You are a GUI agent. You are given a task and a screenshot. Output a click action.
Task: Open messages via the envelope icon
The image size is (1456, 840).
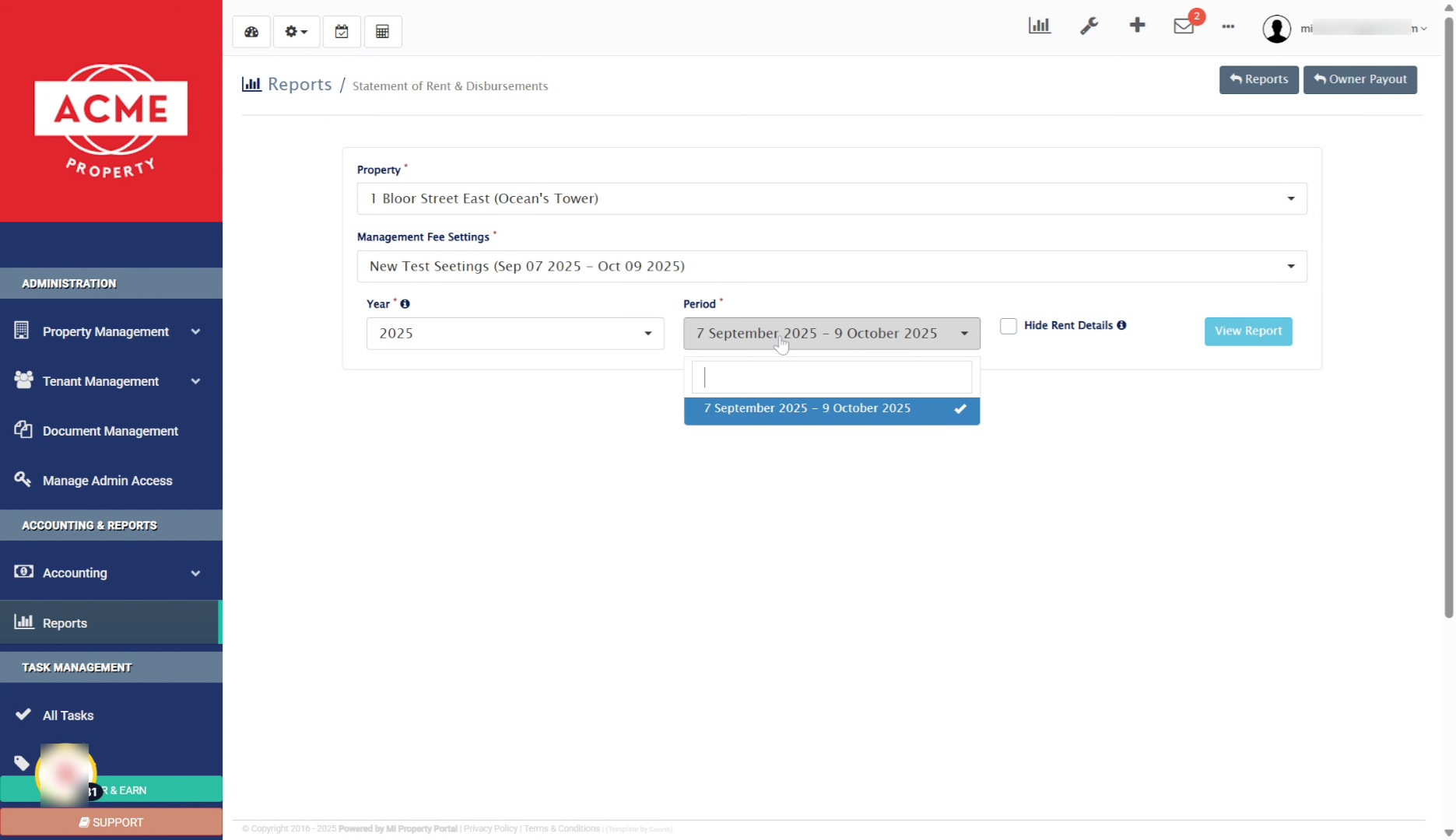[x=1183, y=26]
